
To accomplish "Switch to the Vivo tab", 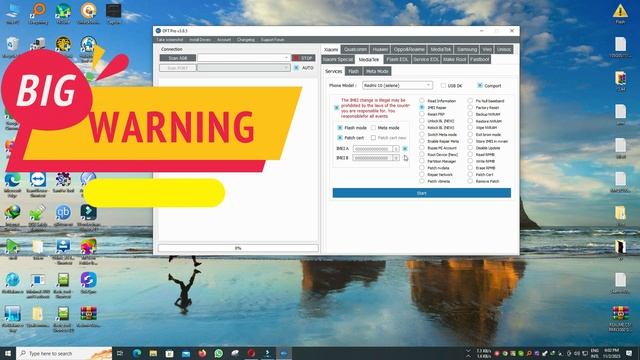I will click(487, 49).
